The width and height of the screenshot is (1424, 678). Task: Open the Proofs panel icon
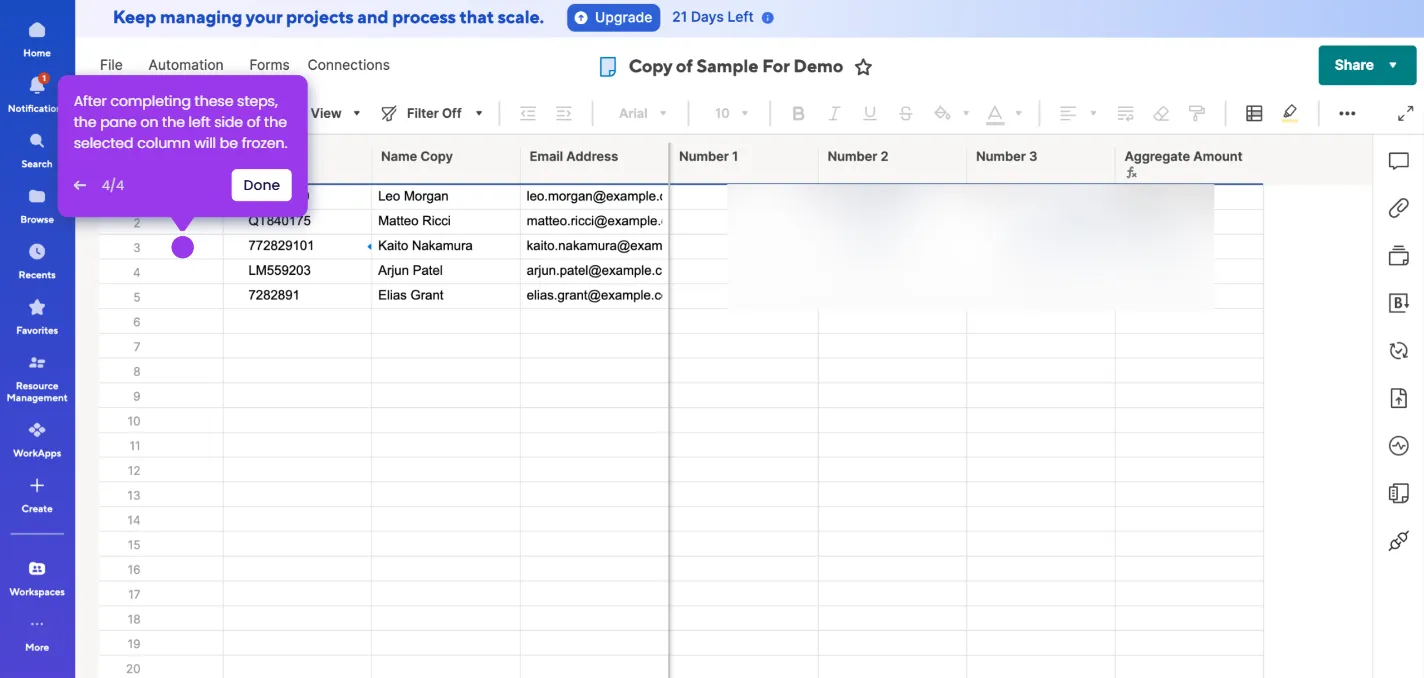[x=1399, y=256]
